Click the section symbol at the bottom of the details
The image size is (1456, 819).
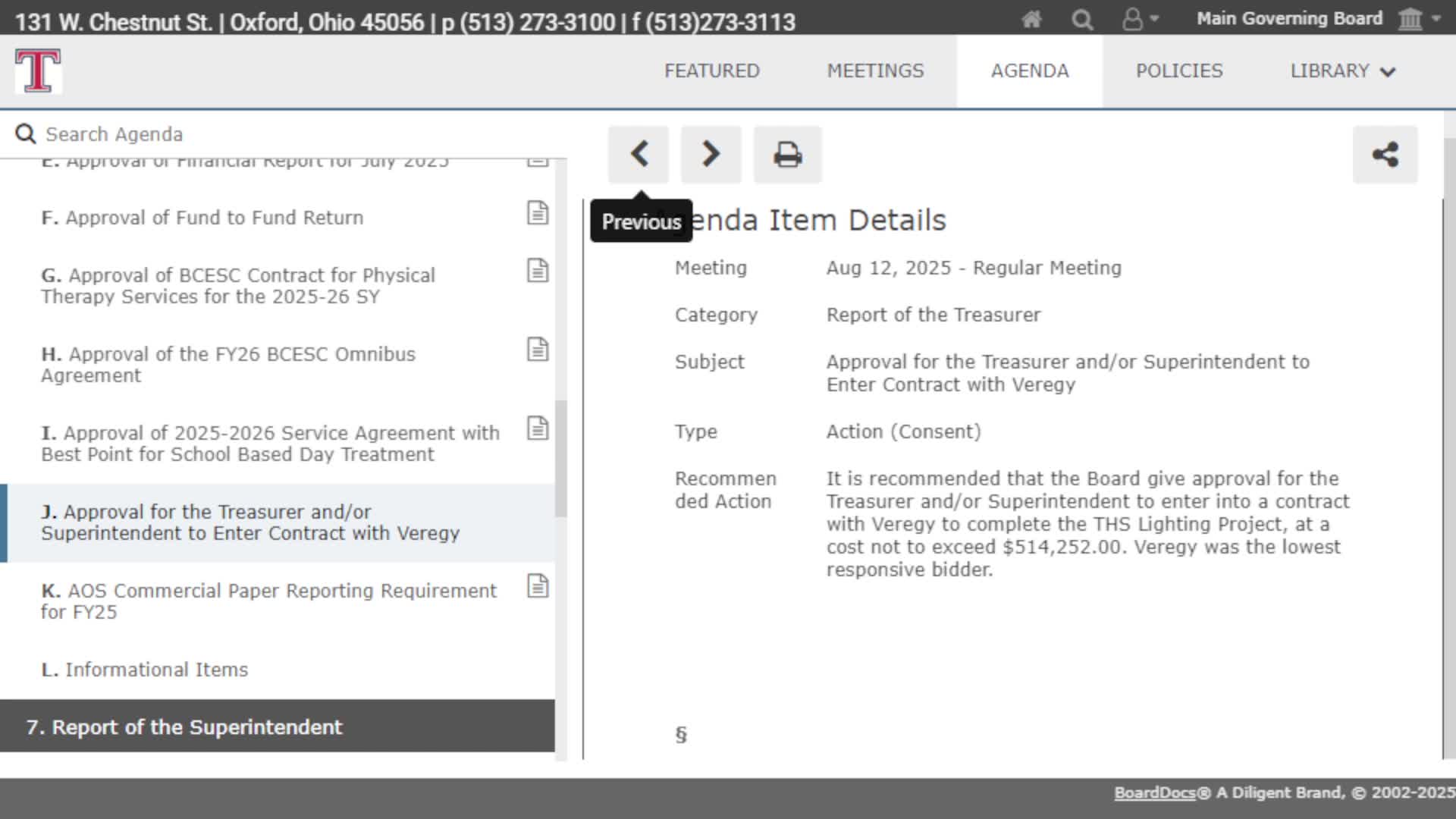(x=681, y=734)
